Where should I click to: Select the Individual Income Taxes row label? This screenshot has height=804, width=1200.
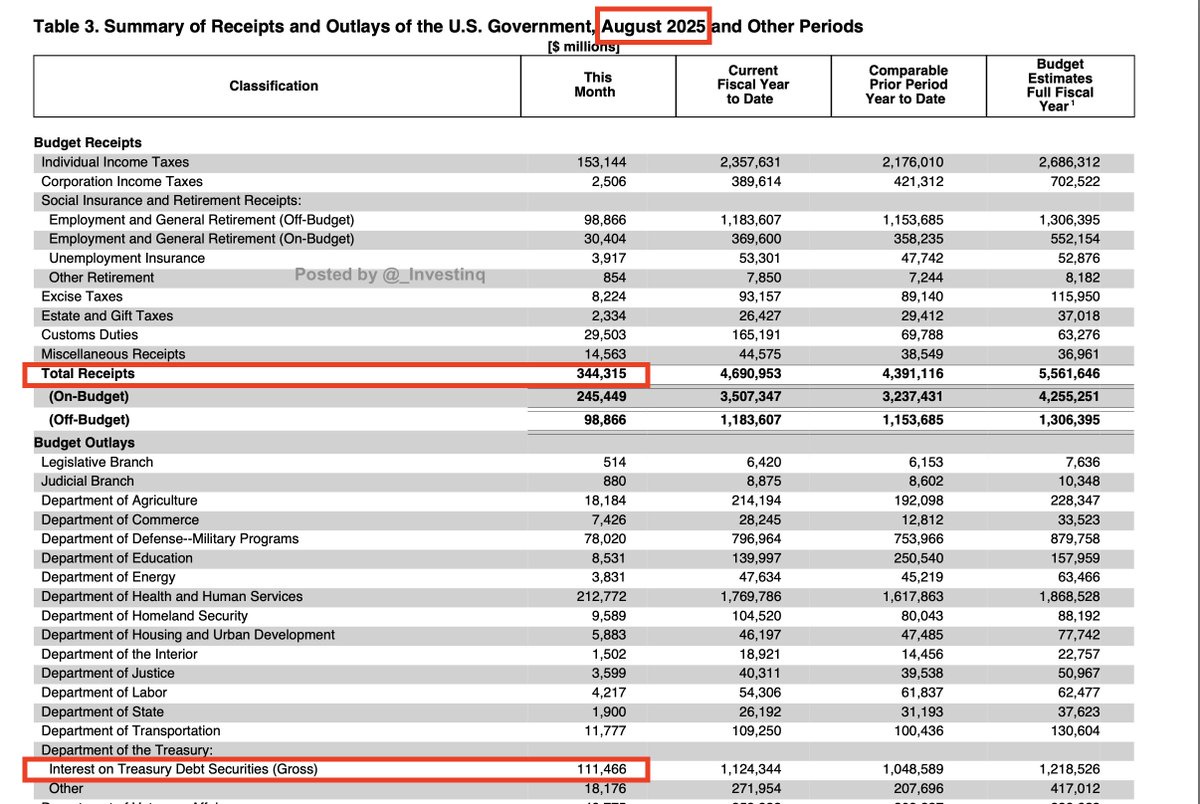click(x=115, y=162)
